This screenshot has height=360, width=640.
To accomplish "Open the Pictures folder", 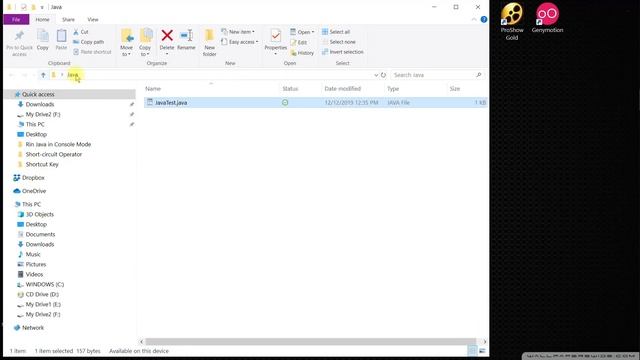I will pos(36,264).
